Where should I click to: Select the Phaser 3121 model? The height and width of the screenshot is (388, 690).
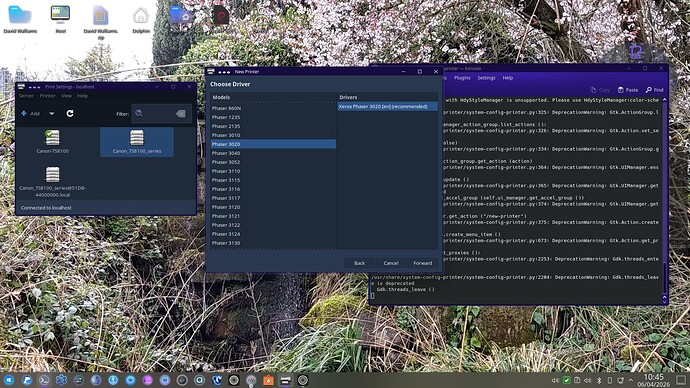click(273, 216)
